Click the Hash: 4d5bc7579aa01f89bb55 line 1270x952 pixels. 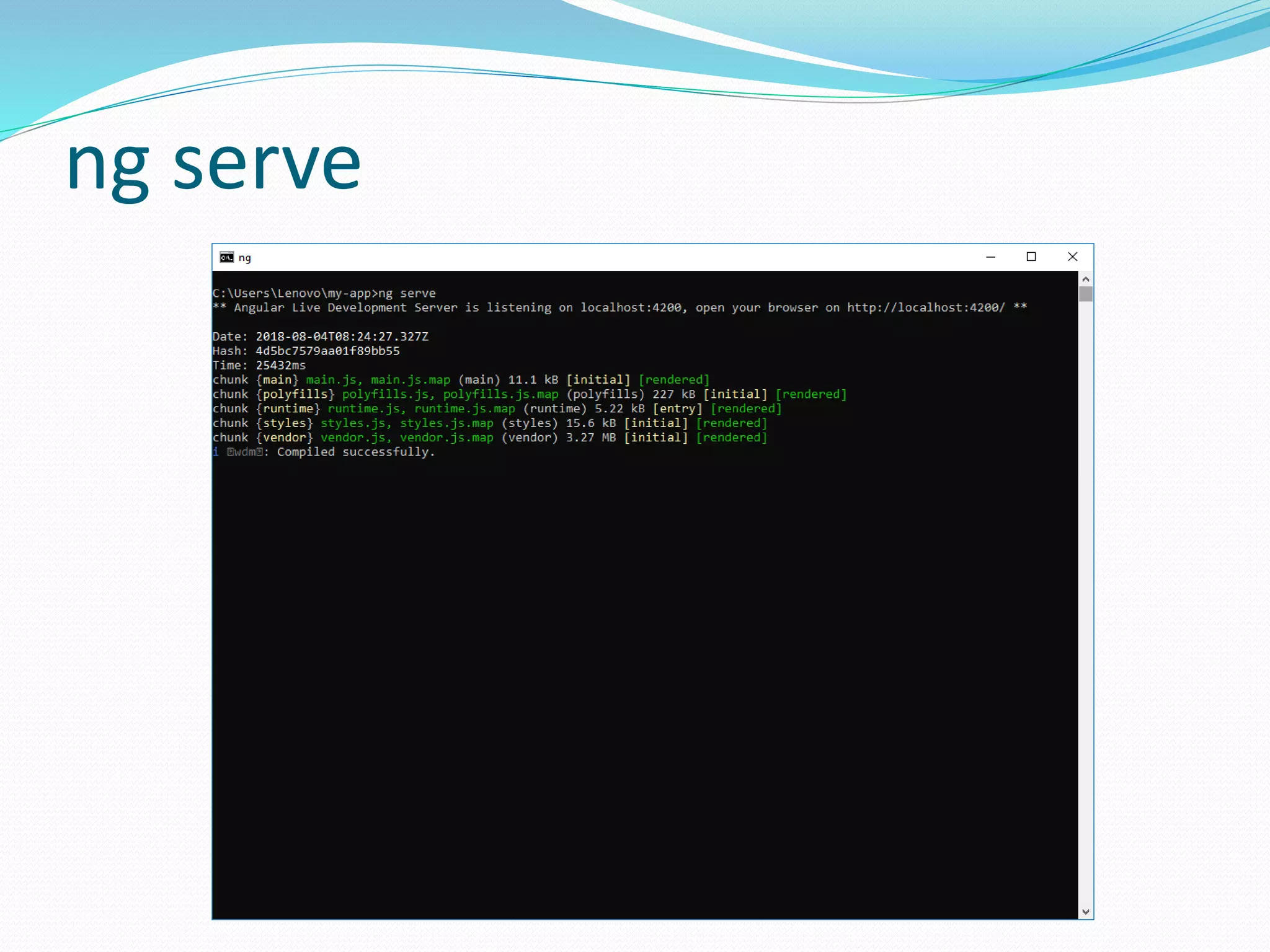[x=306, y=351]
